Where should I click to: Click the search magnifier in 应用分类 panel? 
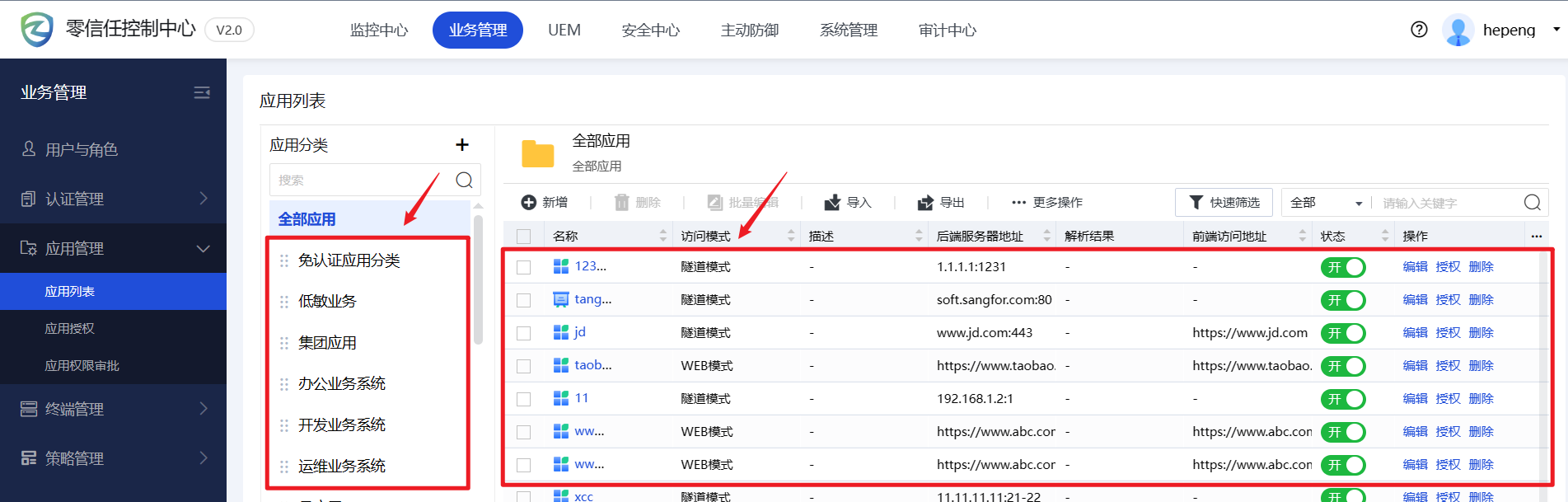point(464,180)
